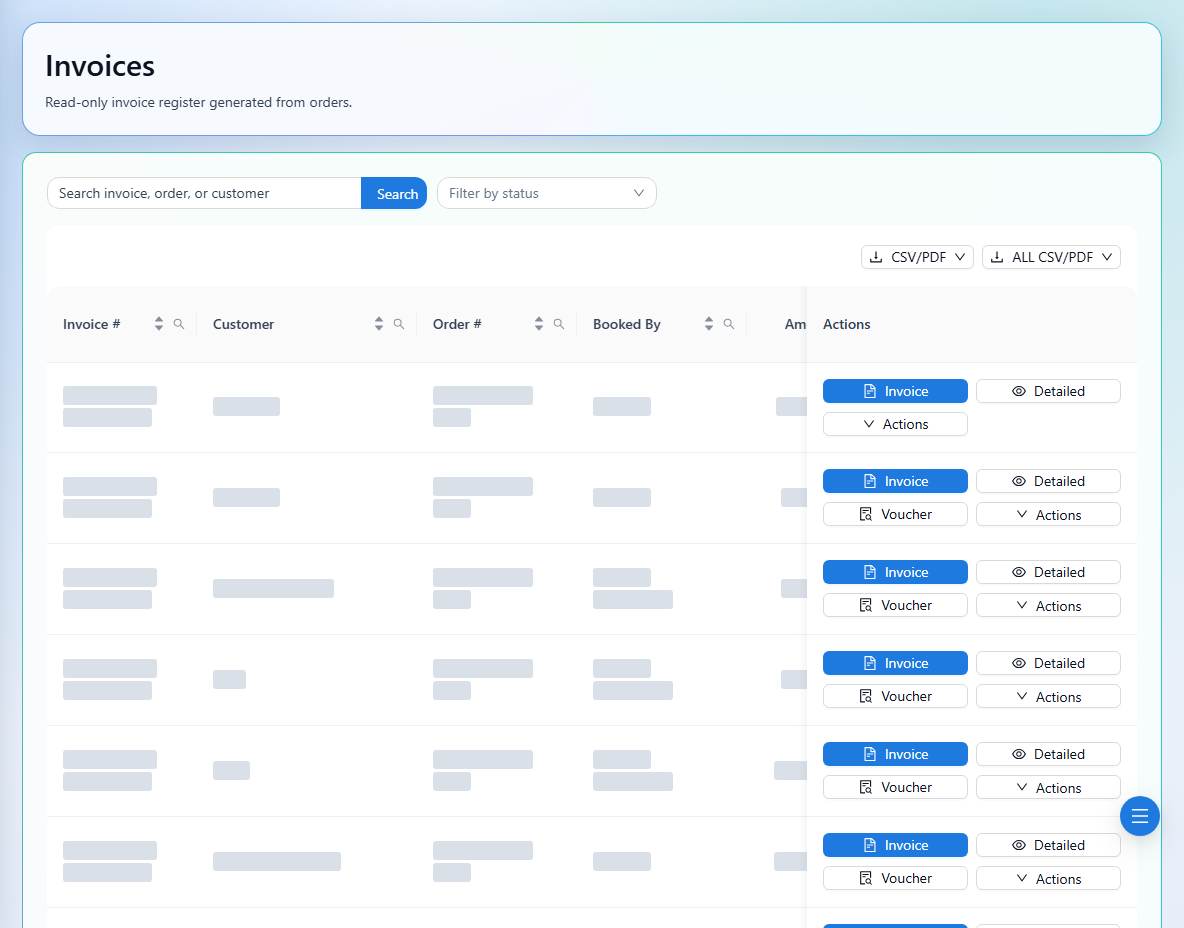Open Voucher in the fourth row
This screenshot has width=1184, height=928.
[895, 696]
